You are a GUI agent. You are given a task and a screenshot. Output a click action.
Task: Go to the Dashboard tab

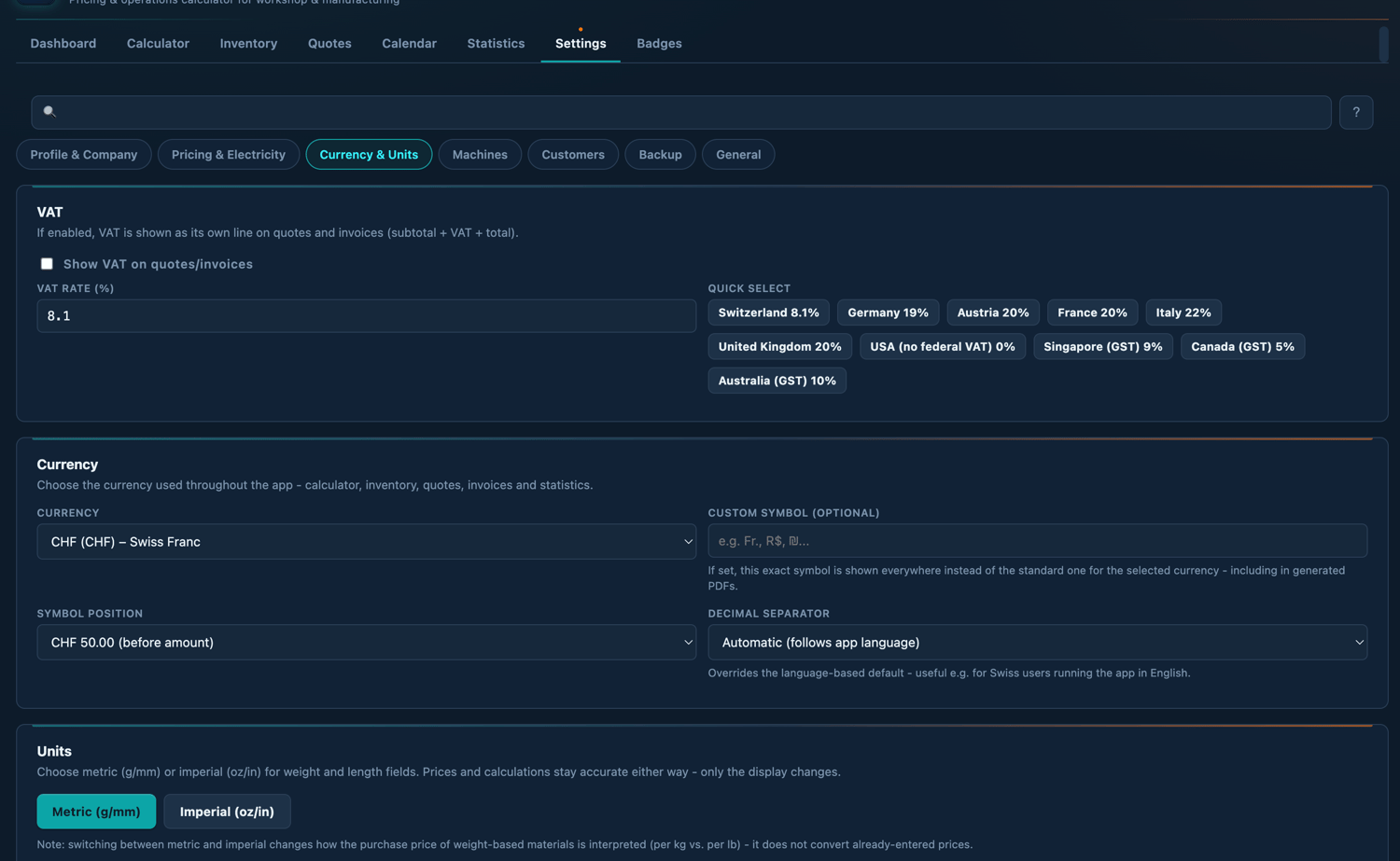[x=63, y=44]
